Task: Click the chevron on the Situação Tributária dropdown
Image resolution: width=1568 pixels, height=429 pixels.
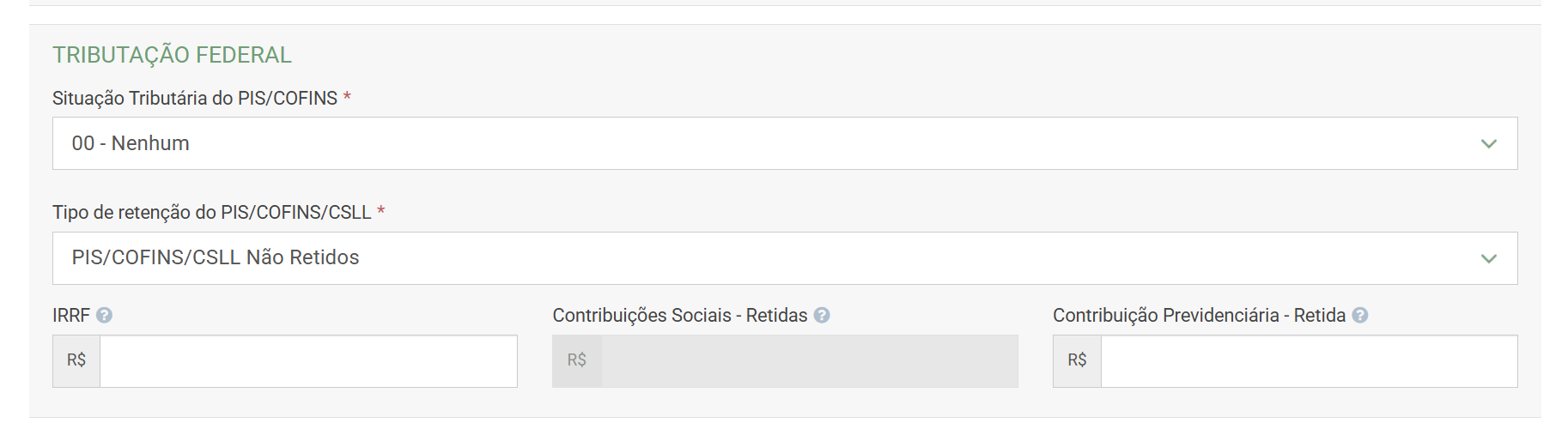Action: (x=1489, y=144)
